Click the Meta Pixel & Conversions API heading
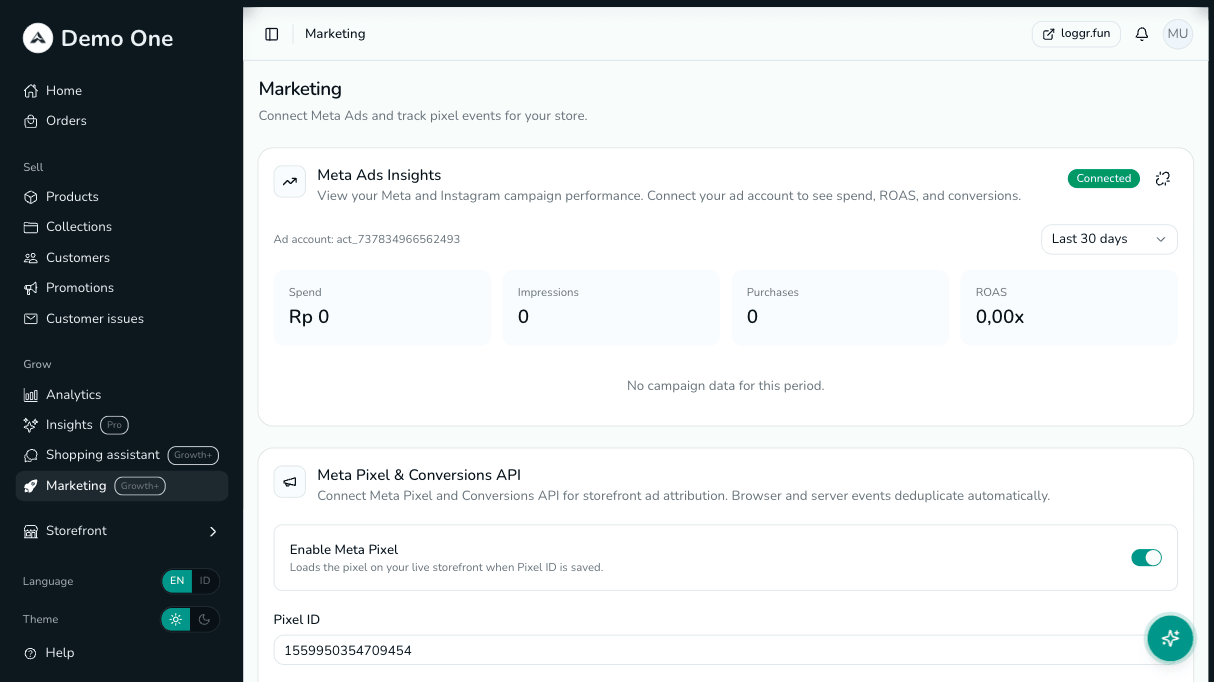 click(419, 475)
